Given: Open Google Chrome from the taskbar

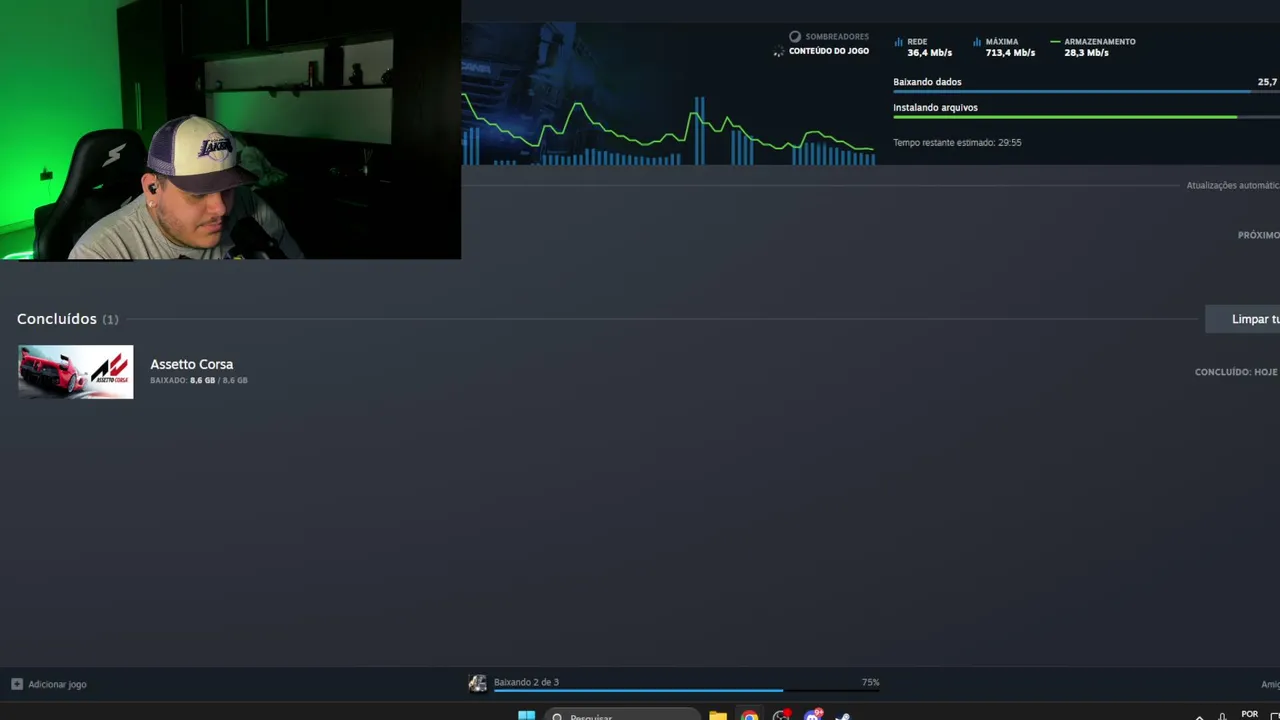Looking at the screenshot, I should click(x=749, y=715).
